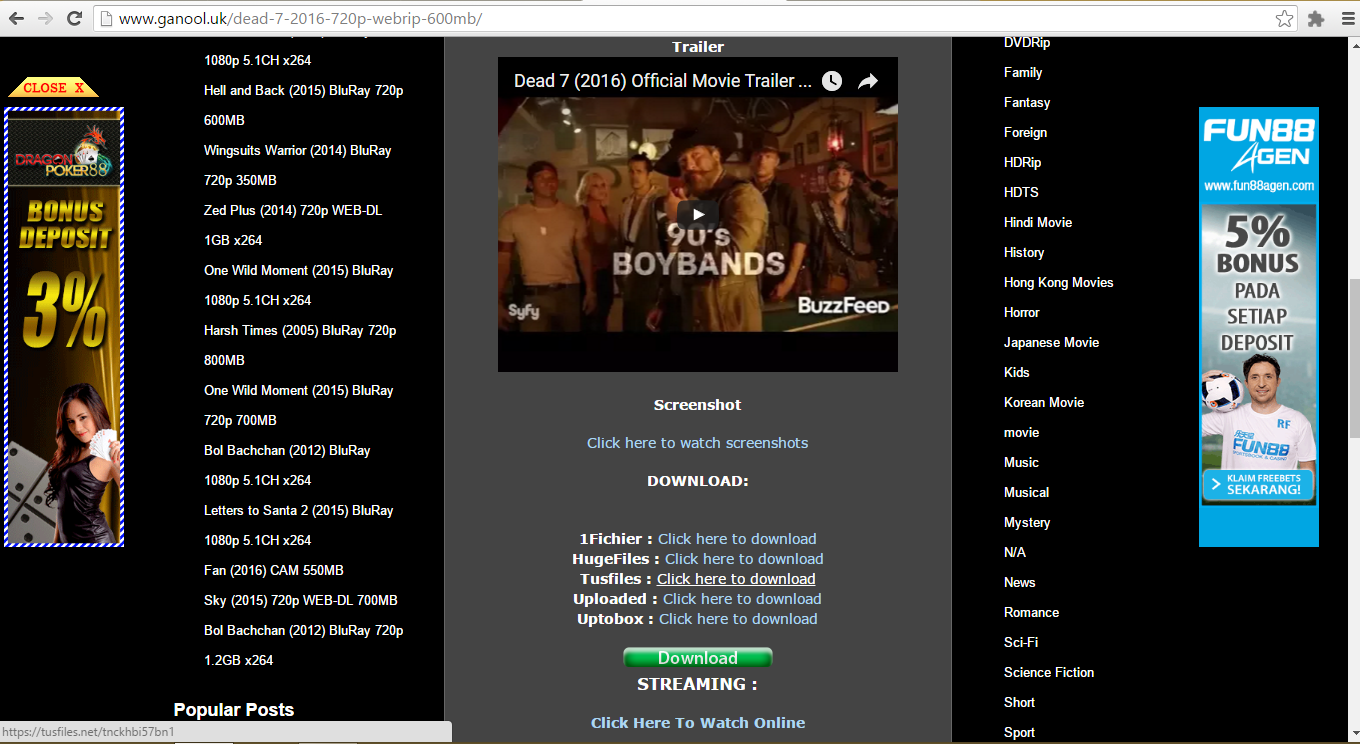This screenshot has width=1360, height=744.
Task: Open the Fun88 Agen bonus ad banner
Action: (1259, 327)
